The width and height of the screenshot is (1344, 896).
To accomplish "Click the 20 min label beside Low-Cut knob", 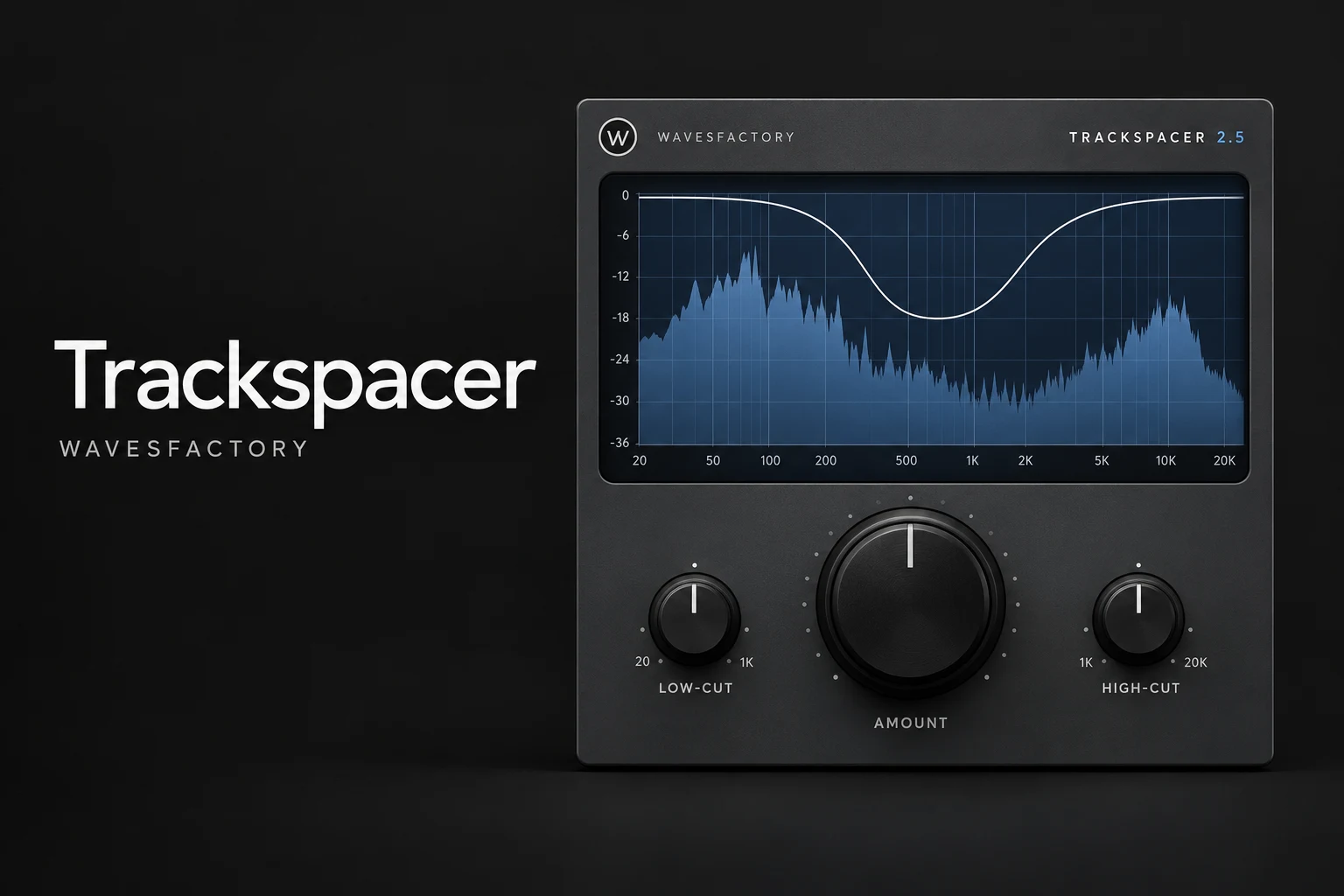I will click(x=642, y=661).
